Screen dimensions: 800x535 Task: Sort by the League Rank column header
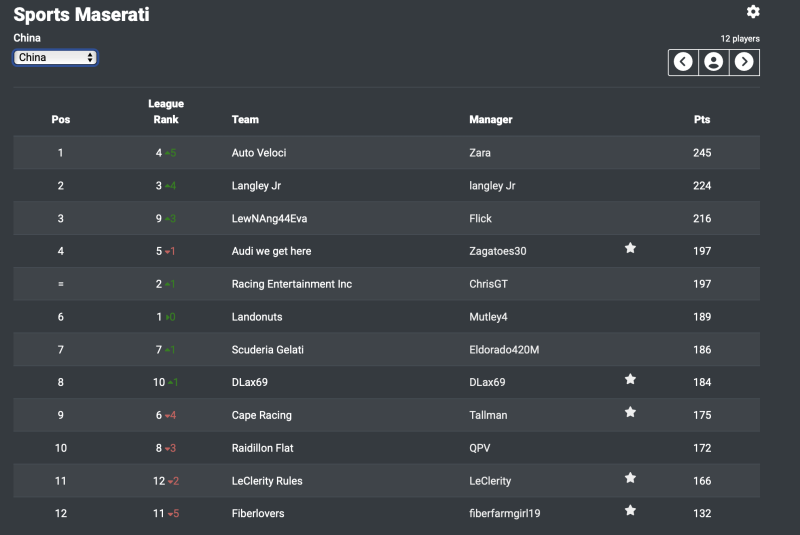(166, 112)
